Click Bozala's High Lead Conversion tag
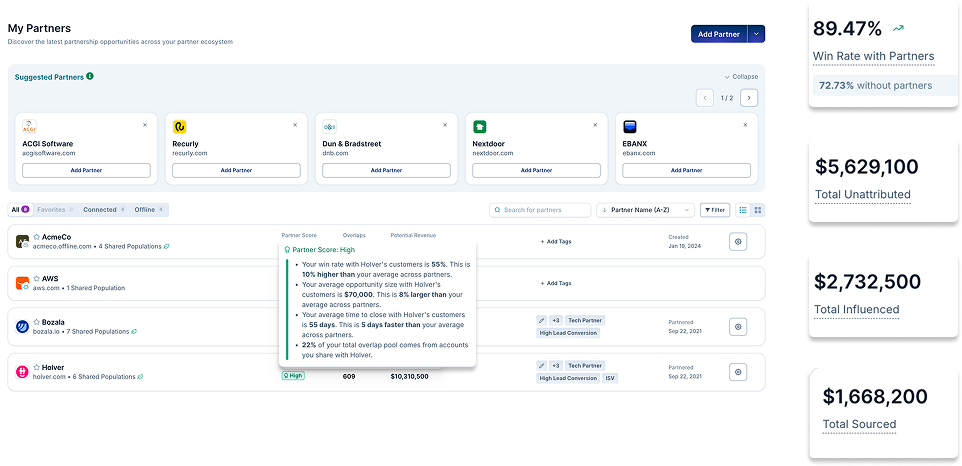This screenshot has width=962, height=466. 568,333
